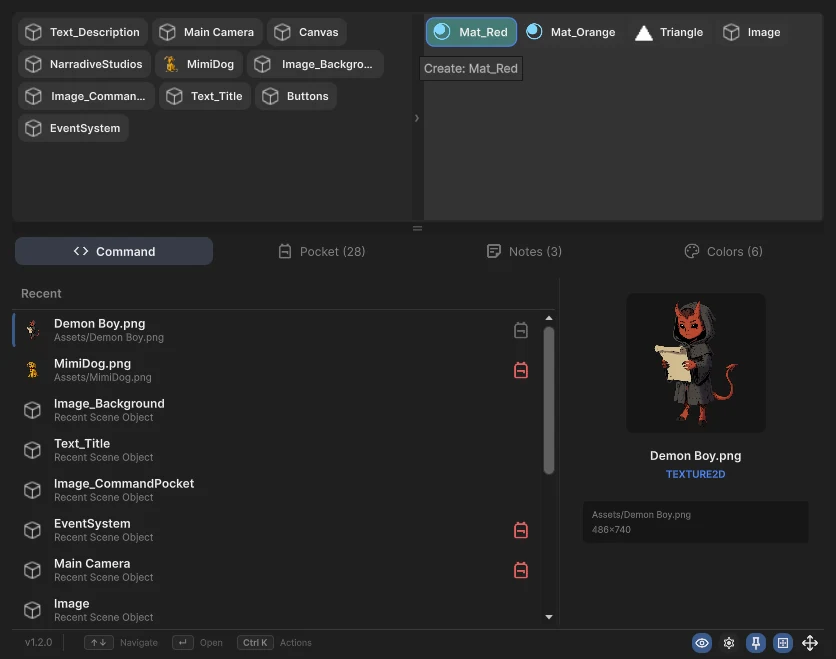
Task: Select the Mat_Orange material chip
Action: 571,32
